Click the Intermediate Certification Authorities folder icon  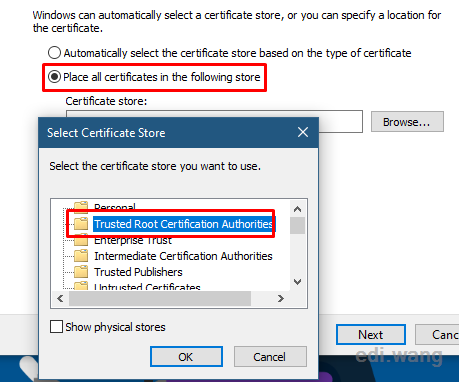click(x=81, y=256)
